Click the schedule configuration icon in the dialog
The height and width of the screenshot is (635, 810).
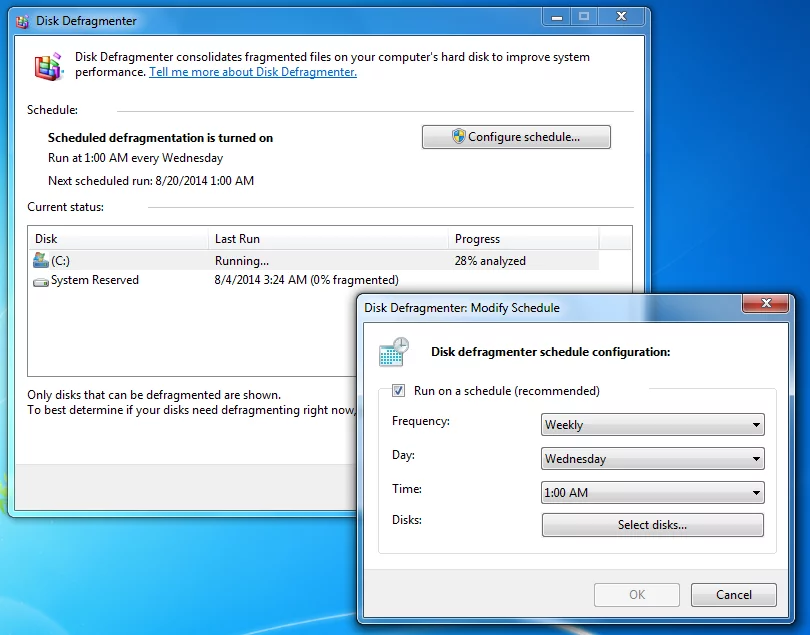click(391, 352)
